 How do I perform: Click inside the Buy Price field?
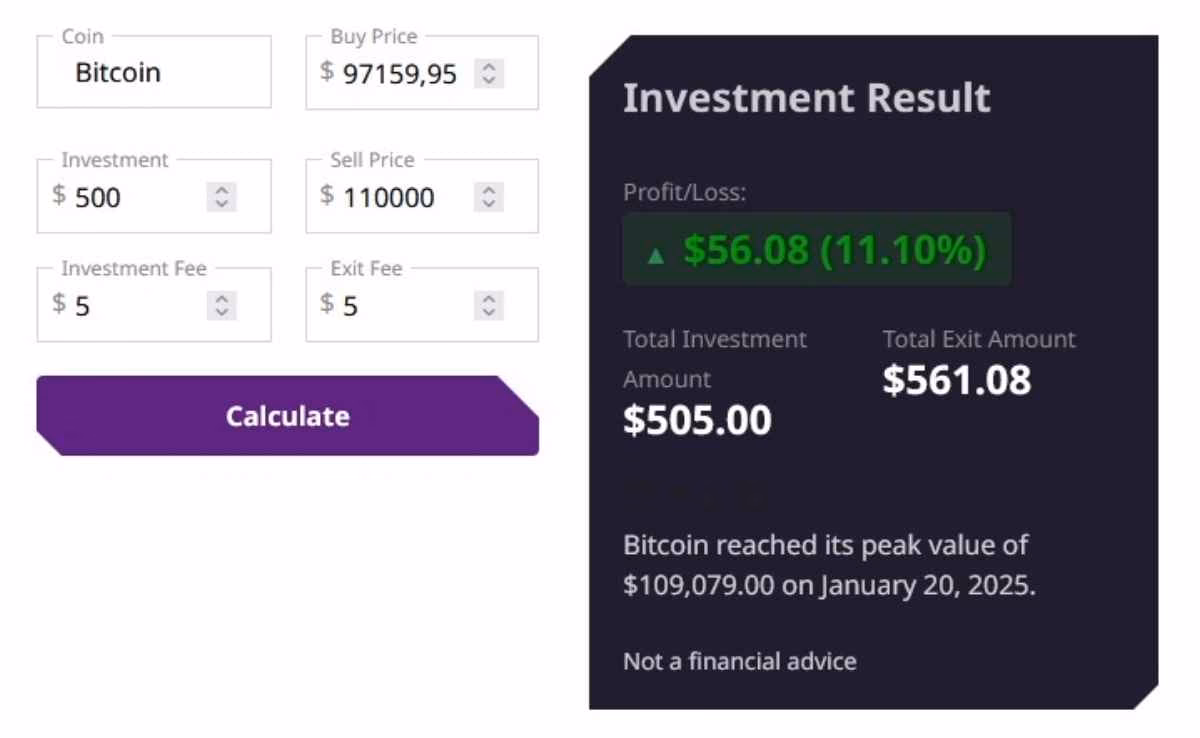point(400,73)
